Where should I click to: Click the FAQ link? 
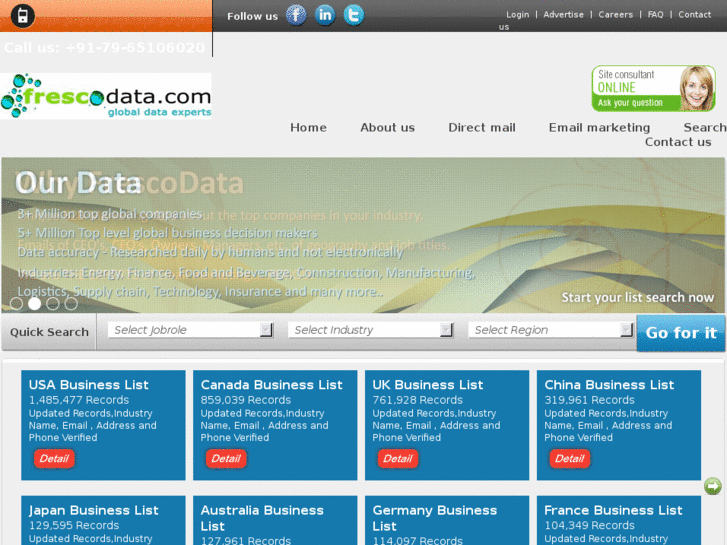coord(655,14)
